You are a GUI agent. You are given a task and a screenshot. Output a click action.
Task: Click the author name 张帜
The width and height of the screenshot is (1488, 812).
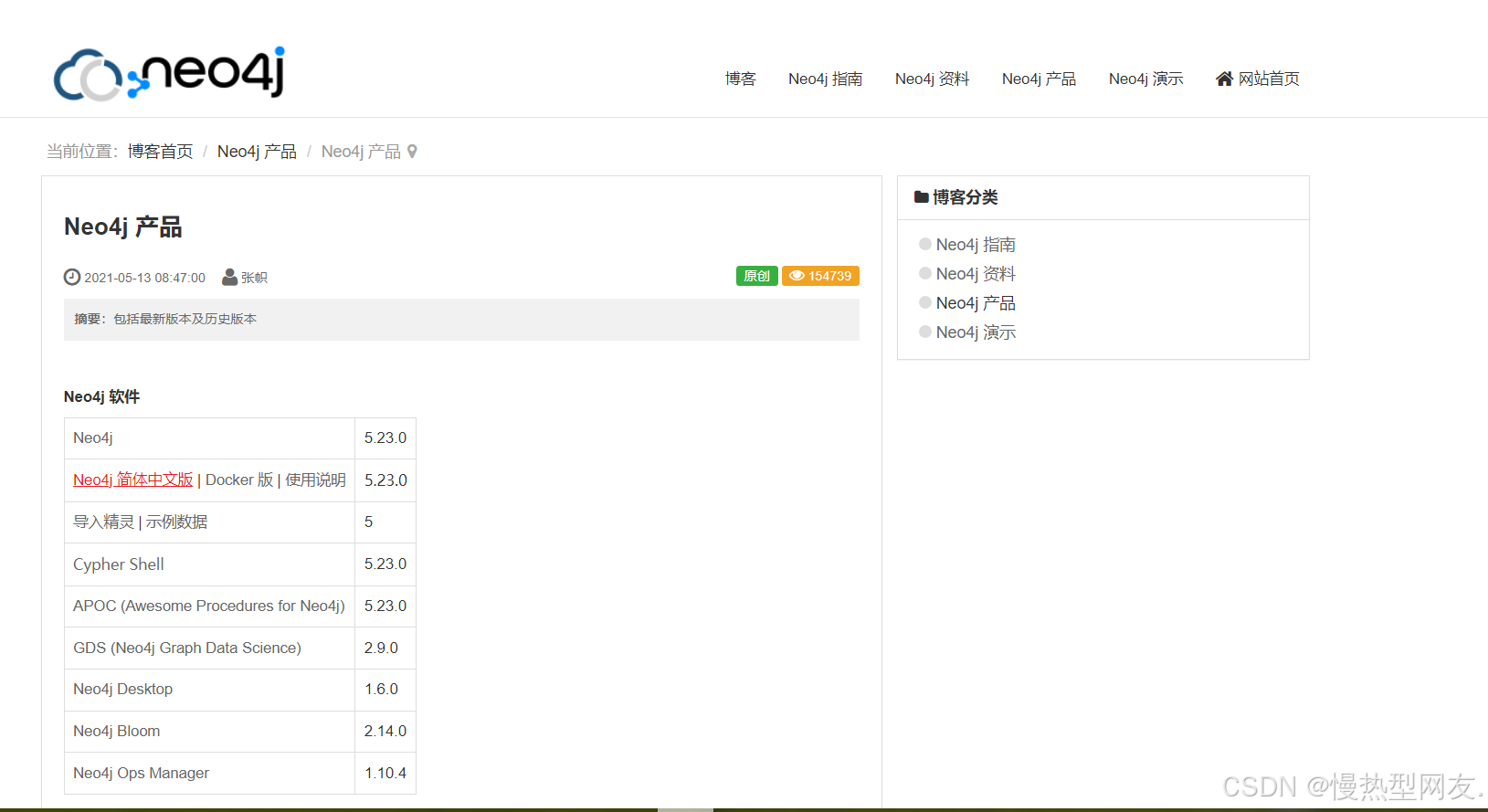254,278
